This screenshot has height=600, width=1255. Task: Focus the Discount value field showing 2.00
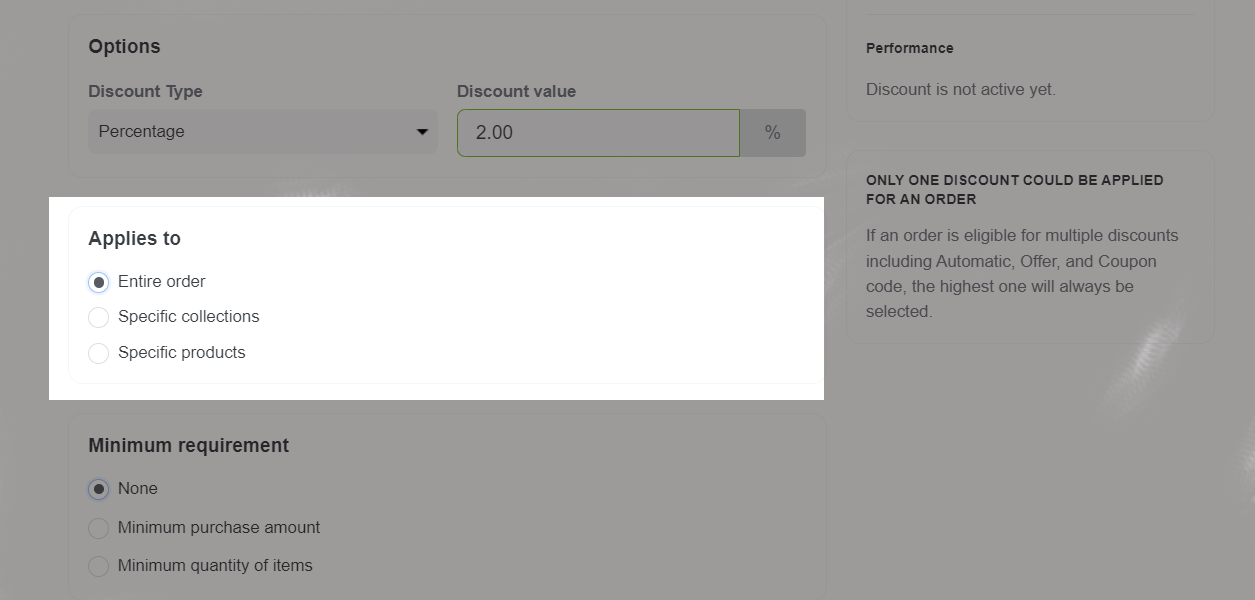[x=597, y=133]
